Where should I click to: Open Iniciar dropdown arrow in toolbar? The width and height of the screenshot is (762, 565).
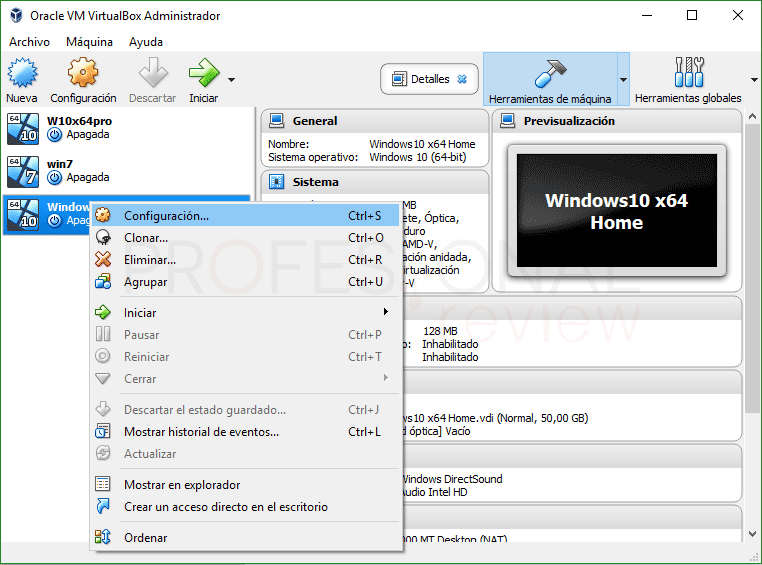pyautogui.click(x=232, y=80)
